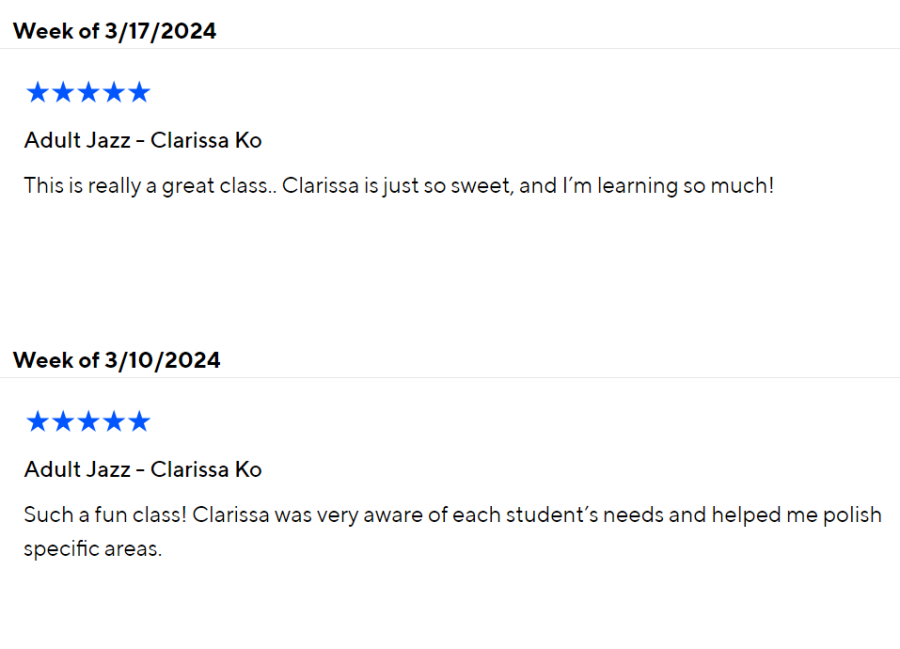Click the first star of the 3/10/2024 review
The width and height of the screenshot is (900, 649).
click(x=37, y=422)
